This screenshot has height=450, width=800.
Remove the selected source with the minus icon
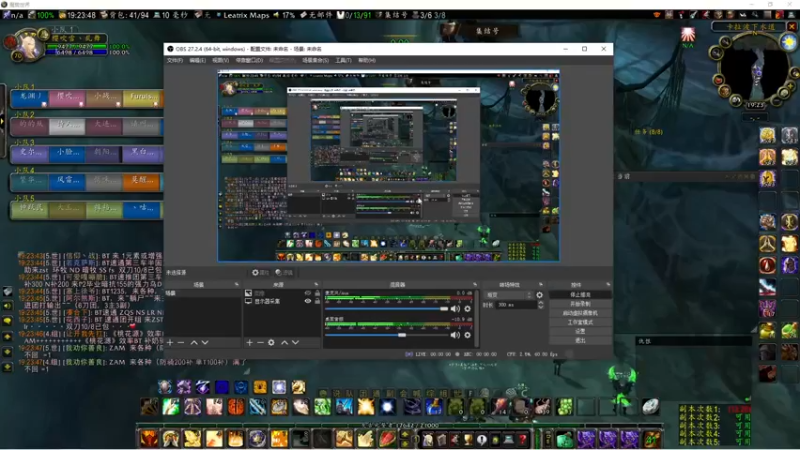coord(260,342)
